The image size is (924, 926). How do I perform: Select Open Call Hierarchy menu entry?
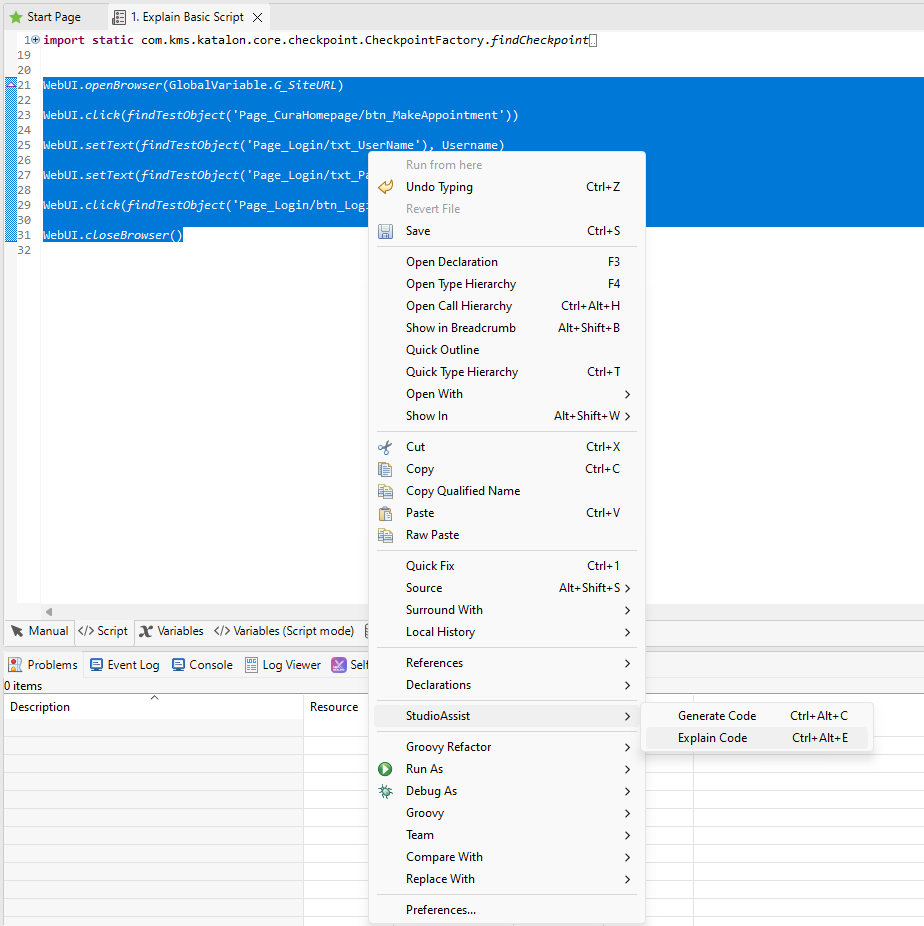506,306
